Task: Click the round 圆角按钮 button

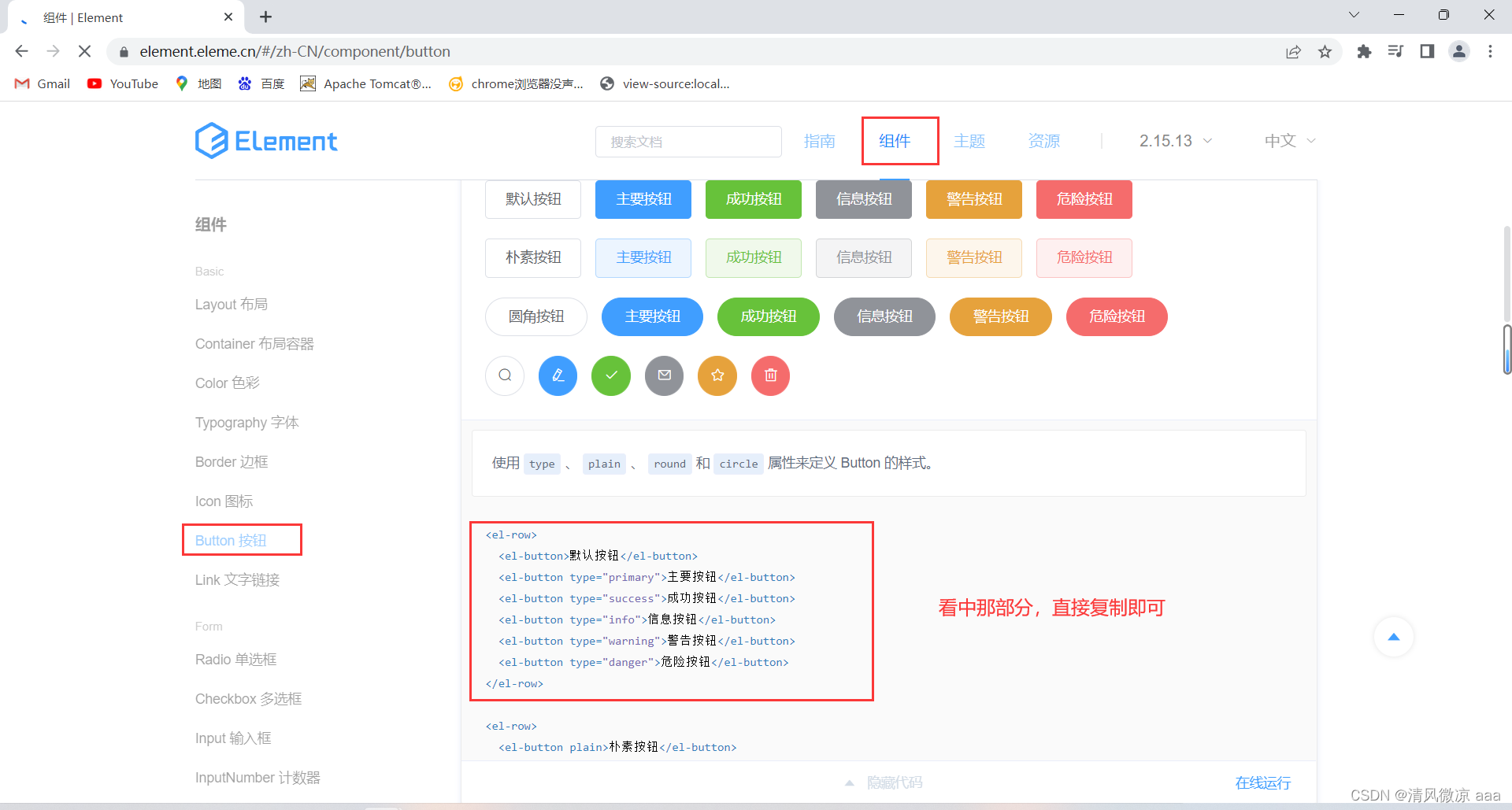Action: point(536,316)
